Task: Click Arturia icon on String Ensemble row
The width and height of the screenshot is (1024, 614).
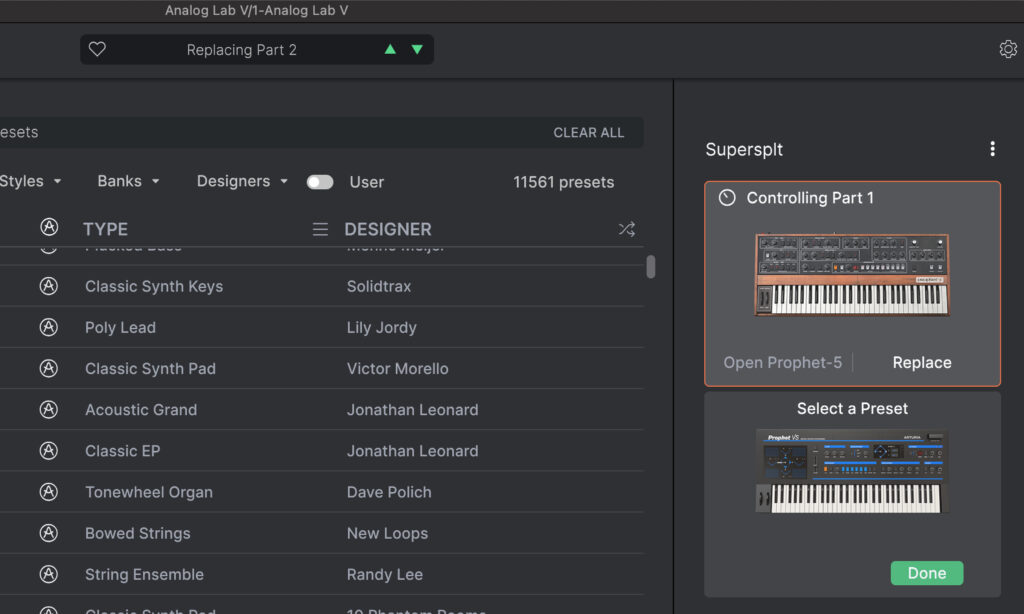Action: (x=49, y=574)
